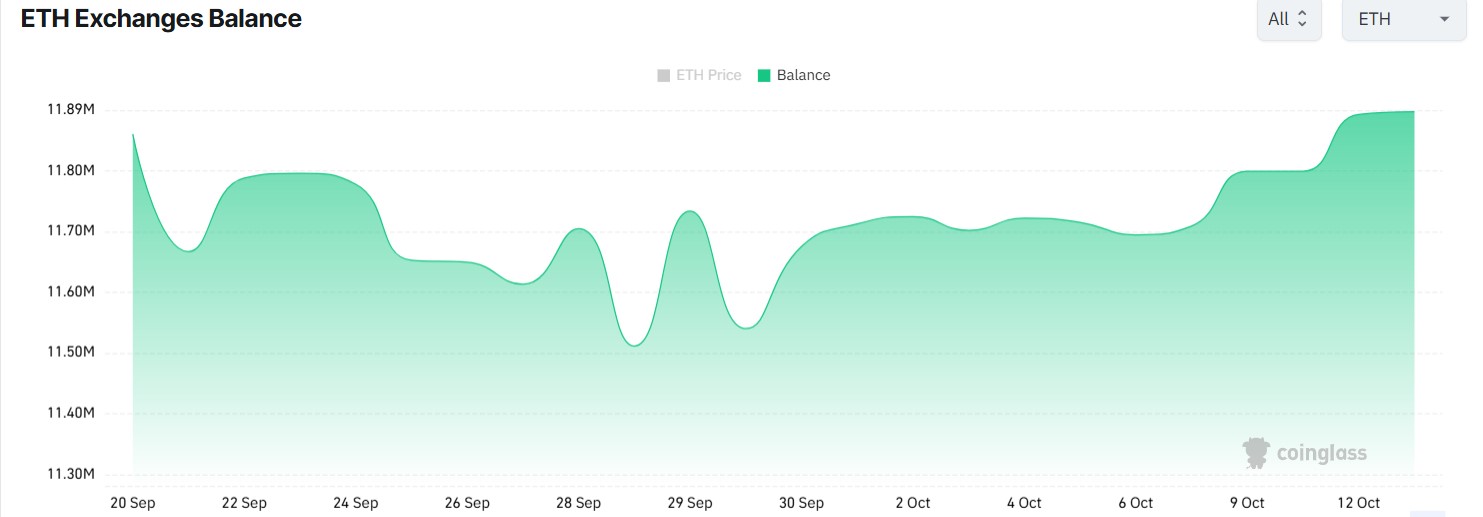Click the 11.60M y-axis label
1483x517 pixels.
(71, 292)
